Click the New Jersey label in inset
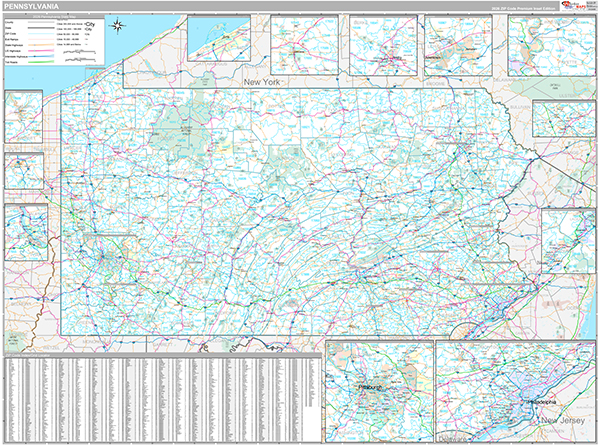This screenshot has height=445, width=600. coord(562,421)
